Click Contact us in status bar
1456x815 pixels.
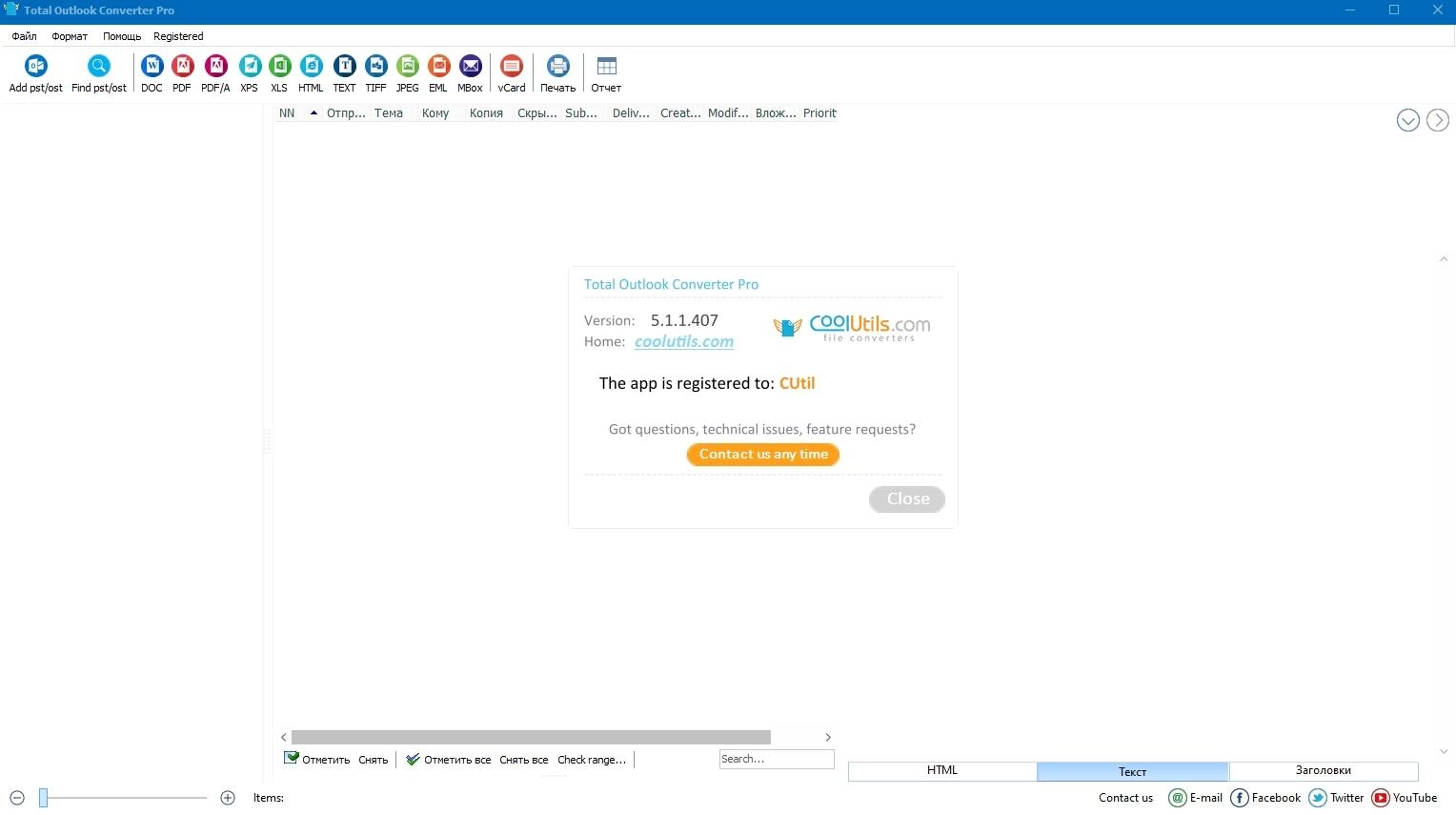coord(1125,798)
